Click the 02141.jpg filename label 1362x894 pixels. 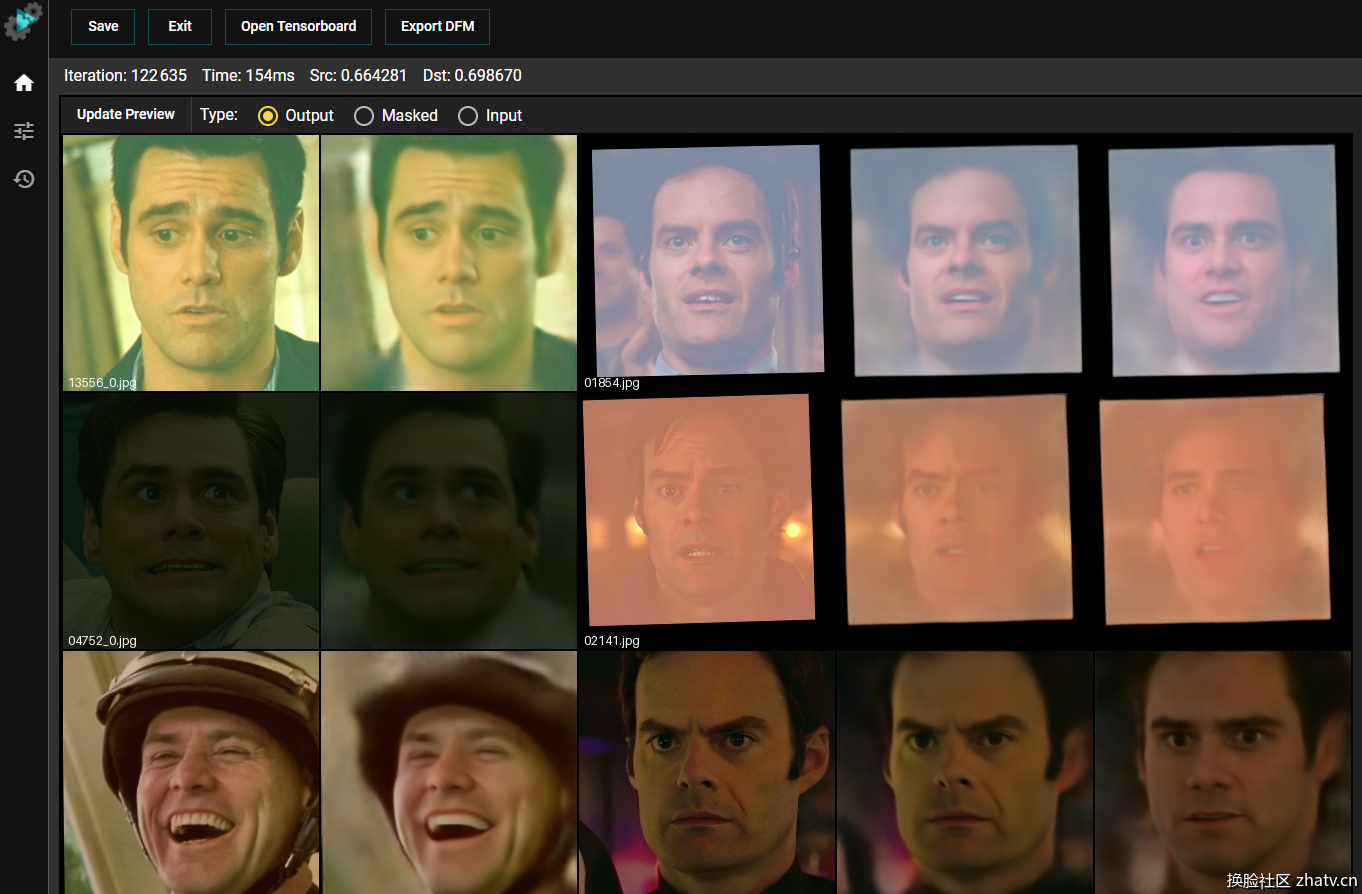(612, 641)
